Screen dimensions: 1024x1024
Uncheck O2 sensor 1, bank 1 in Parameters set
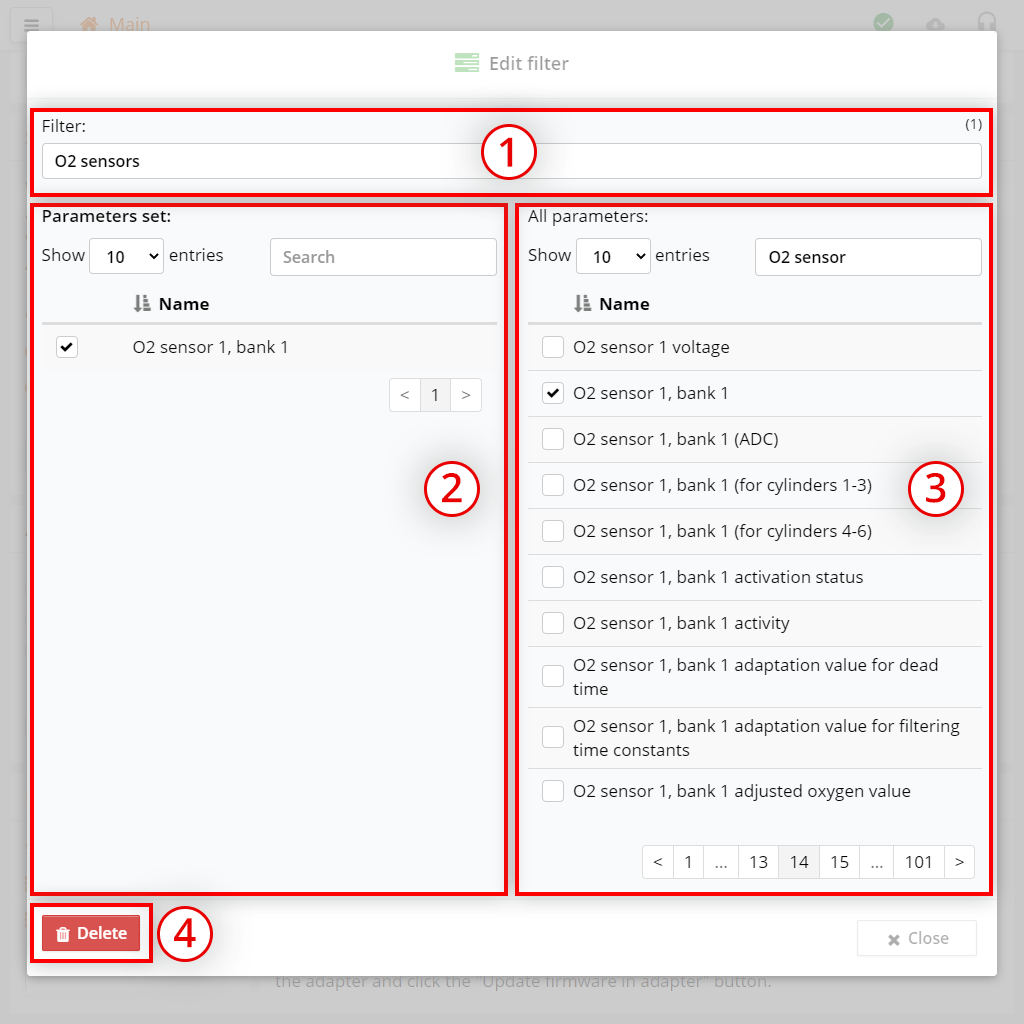coord(67,347)
